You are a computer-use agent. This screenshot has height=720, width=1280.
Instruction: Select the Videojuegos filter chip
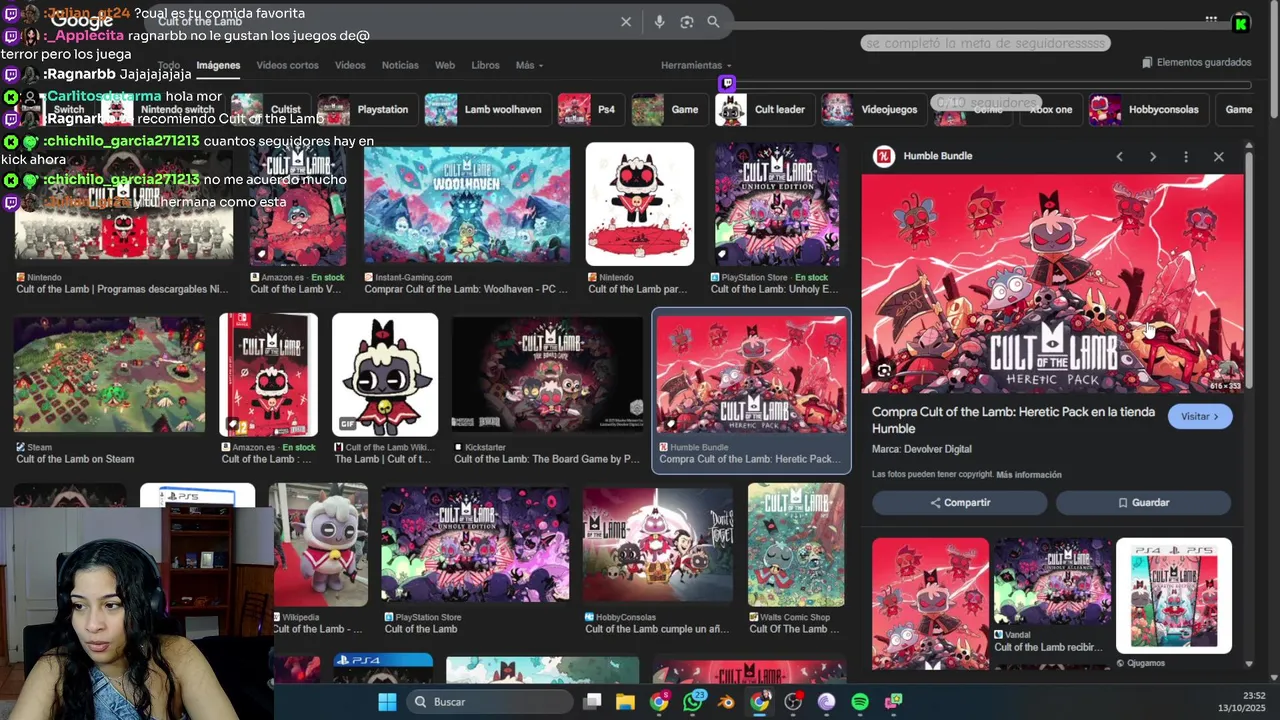tap(874, 110)
